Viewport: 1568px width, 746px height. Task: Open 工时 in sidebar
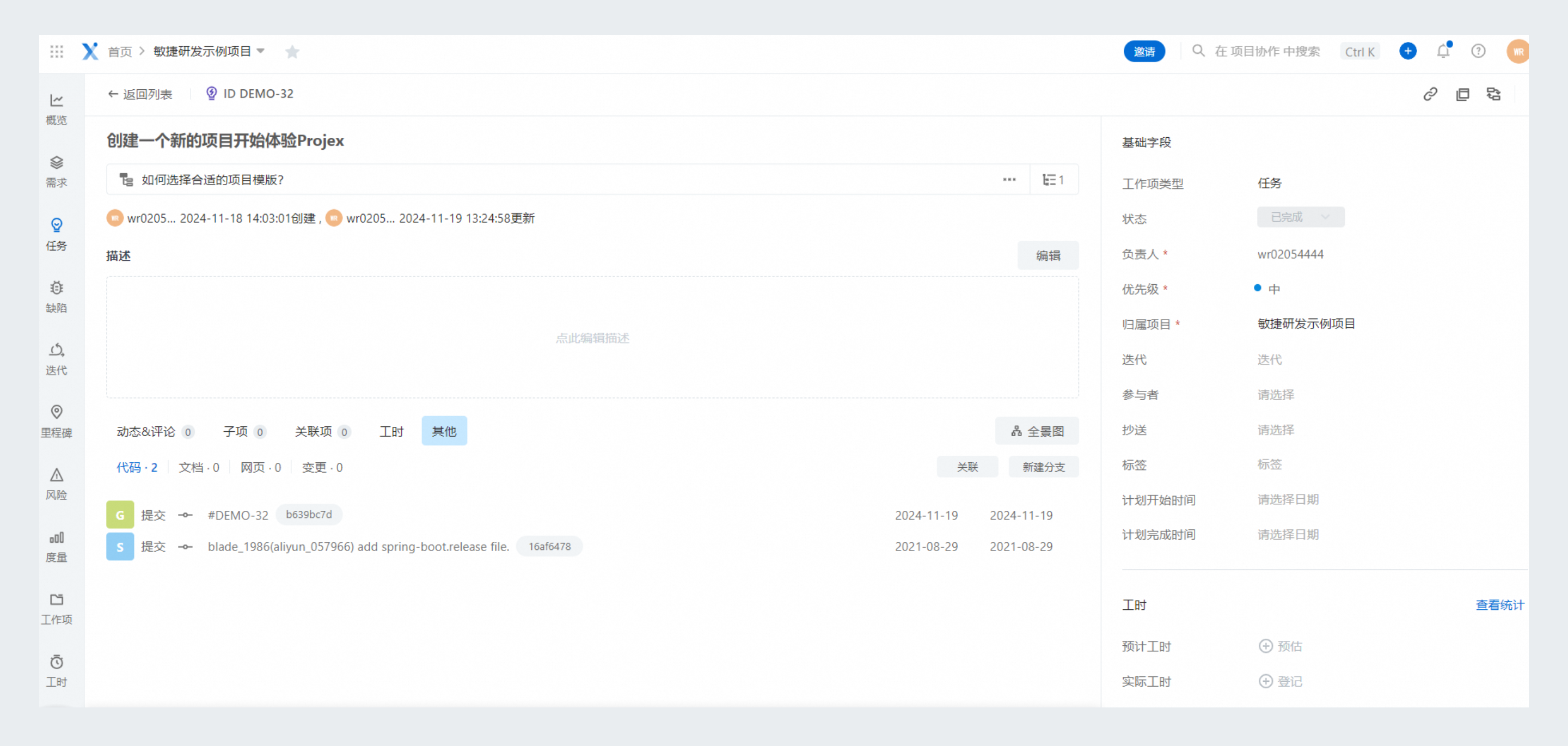[57, 671]
